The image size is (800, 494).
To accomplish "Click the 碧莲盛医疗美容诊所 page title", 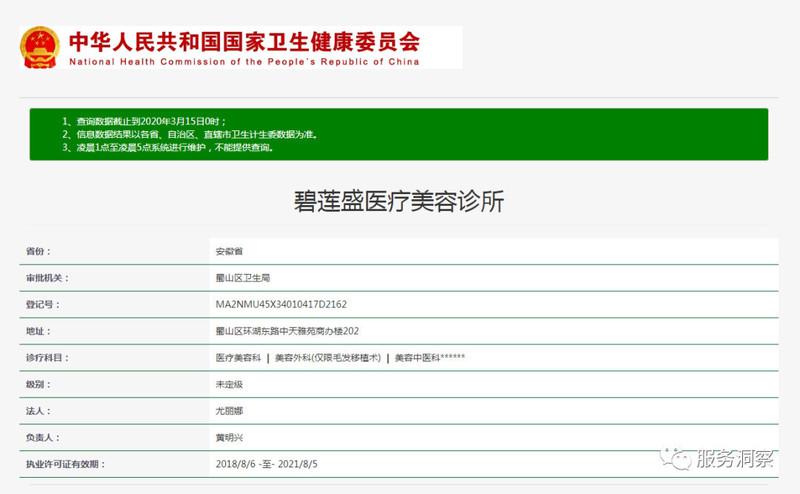I will 399,201.
